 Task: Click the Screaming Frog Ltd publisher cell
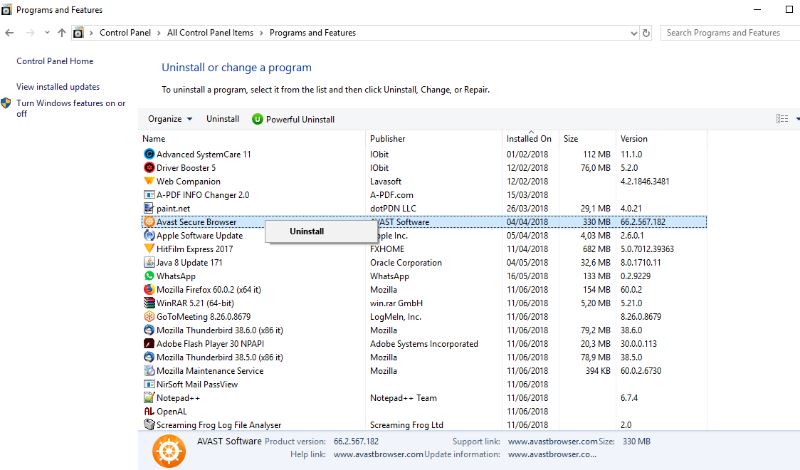[407, 425]
